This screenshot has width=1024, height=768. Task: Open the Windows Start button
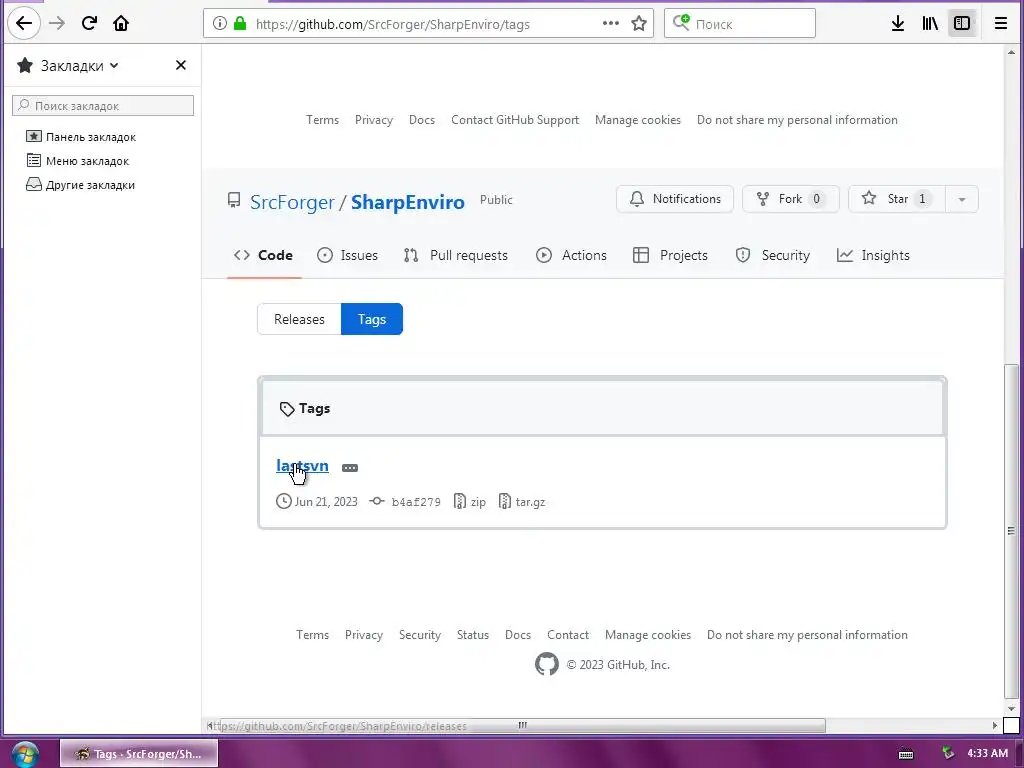(x=25, y=754)
